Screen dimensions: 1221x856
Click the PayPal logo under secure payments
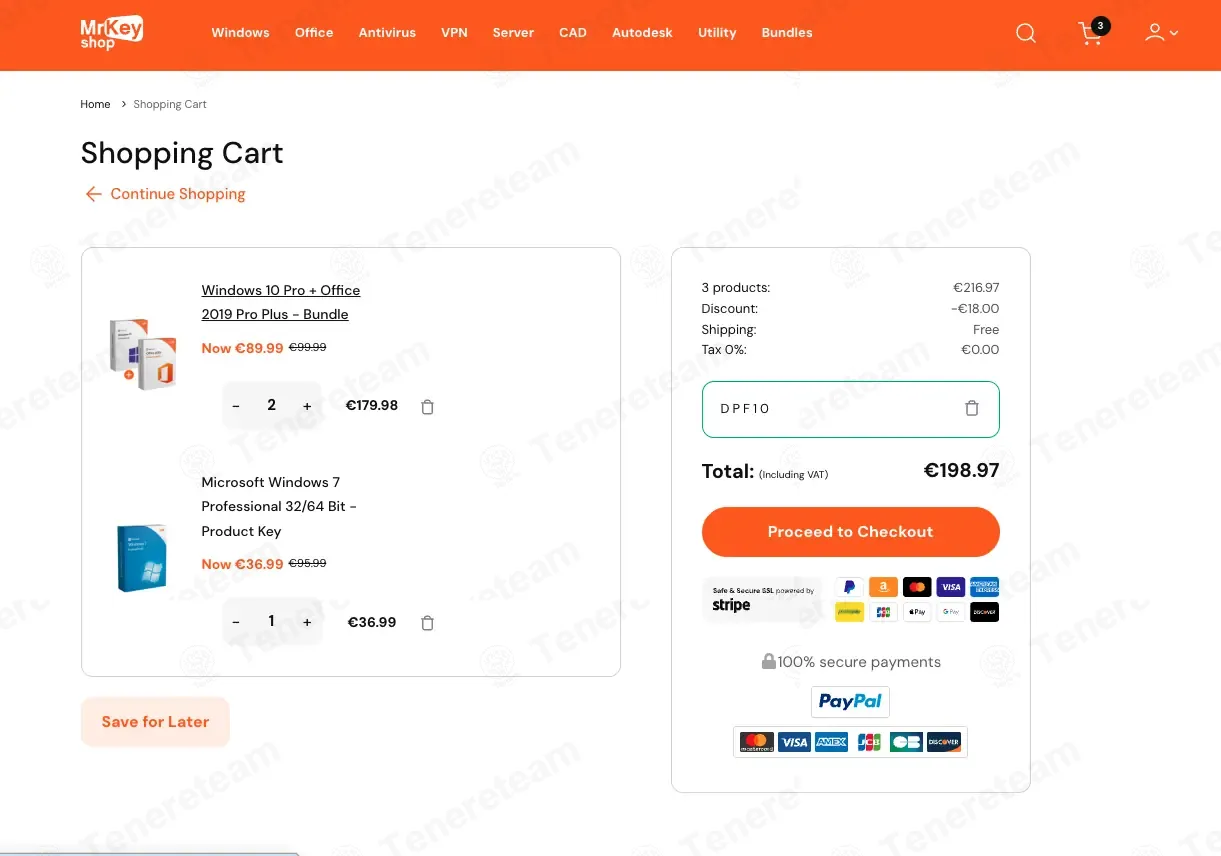(x=850, y=702)
